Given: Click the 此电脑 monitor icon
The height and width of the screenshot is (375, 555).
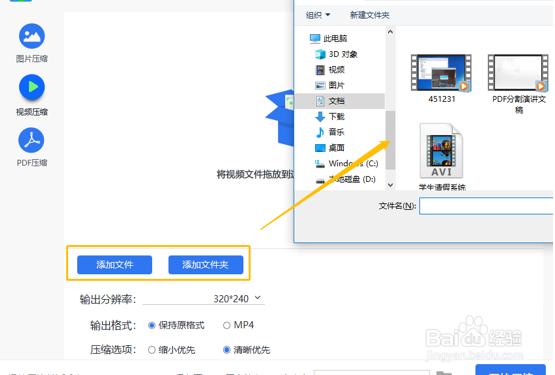Looking at the screenshot, I should (315, 38).
